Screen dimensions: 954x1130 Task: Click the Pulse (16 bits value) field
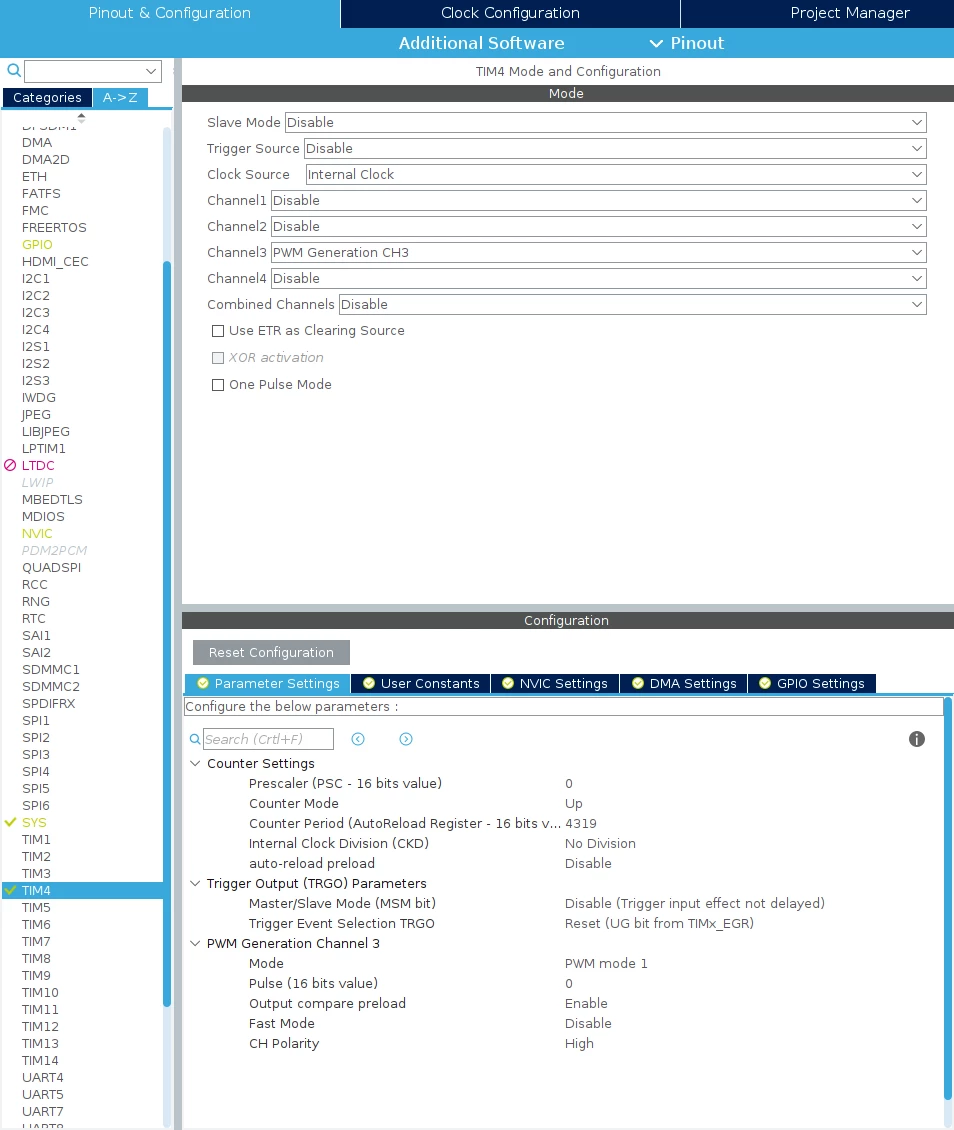pos(569,984)
